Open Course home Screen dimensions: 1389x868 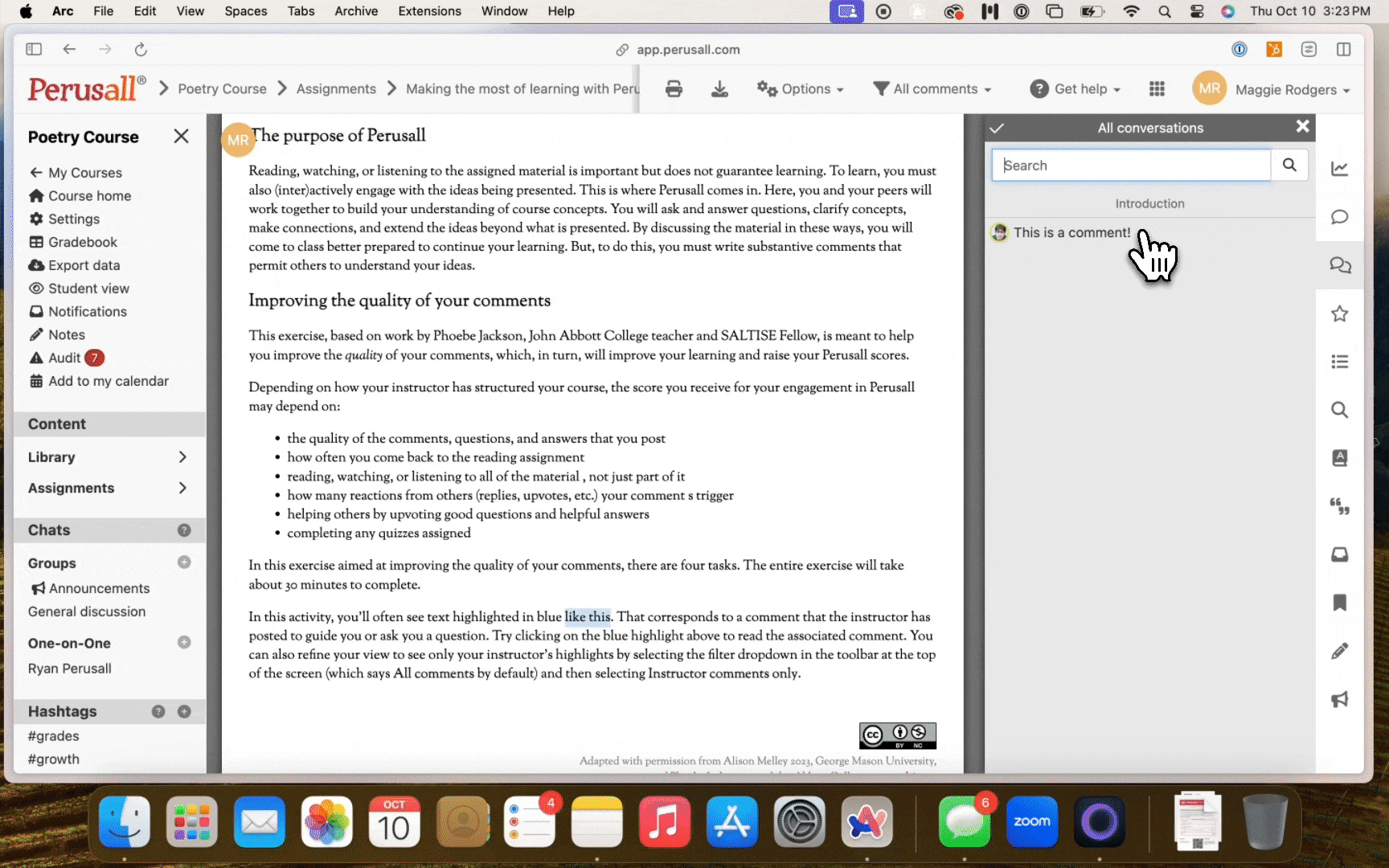80,196
